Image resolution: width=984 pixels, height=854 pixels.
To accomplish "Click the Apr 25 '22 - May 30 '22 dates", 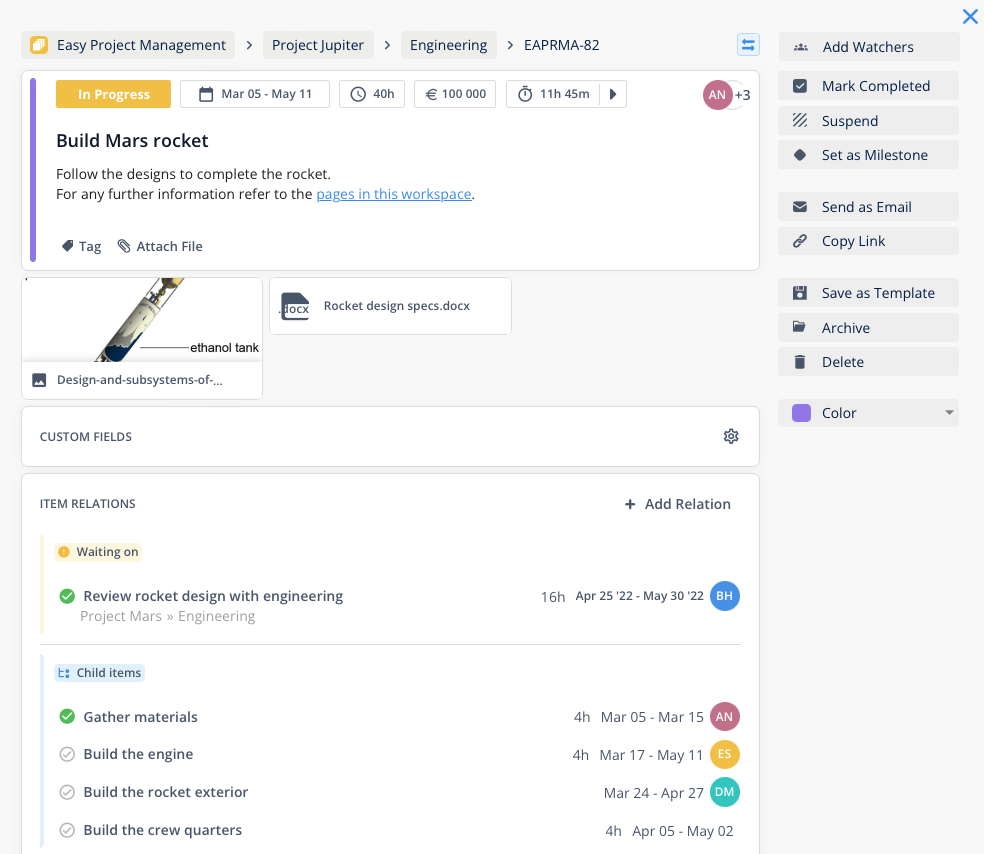I will (x=639, y=596).
